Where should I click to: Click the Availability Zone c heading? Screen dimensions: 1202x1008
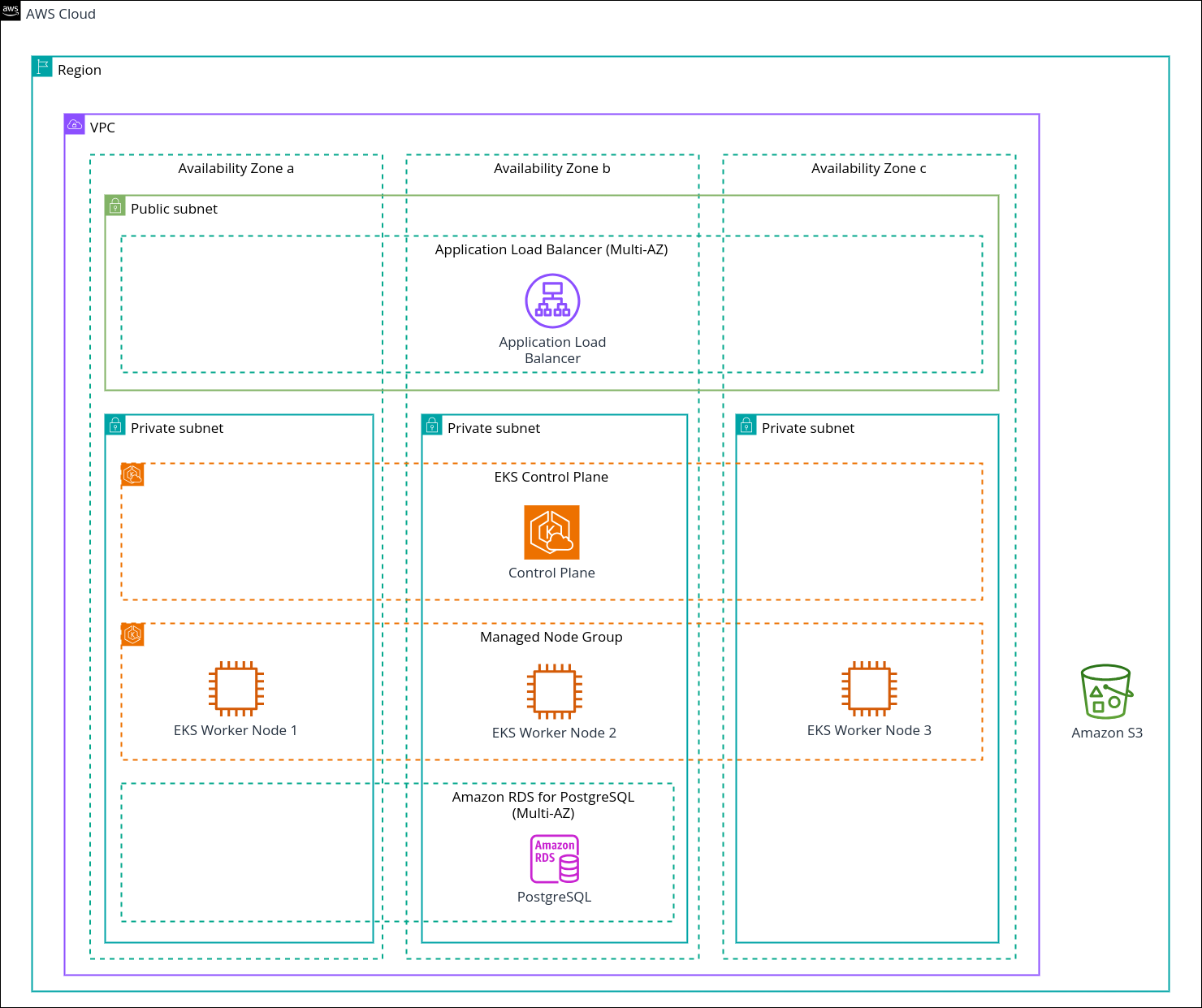click(x=869, y=168)
